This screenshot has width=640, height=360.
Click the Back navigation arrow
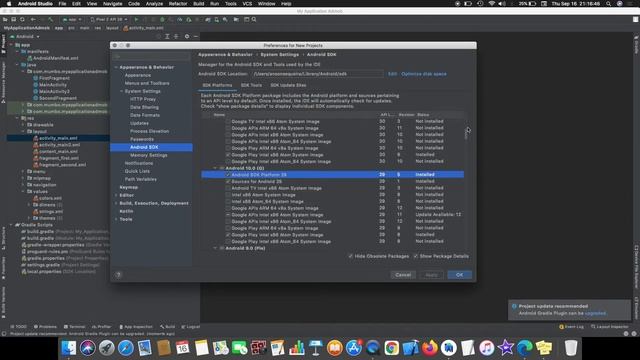click(33, 19)
